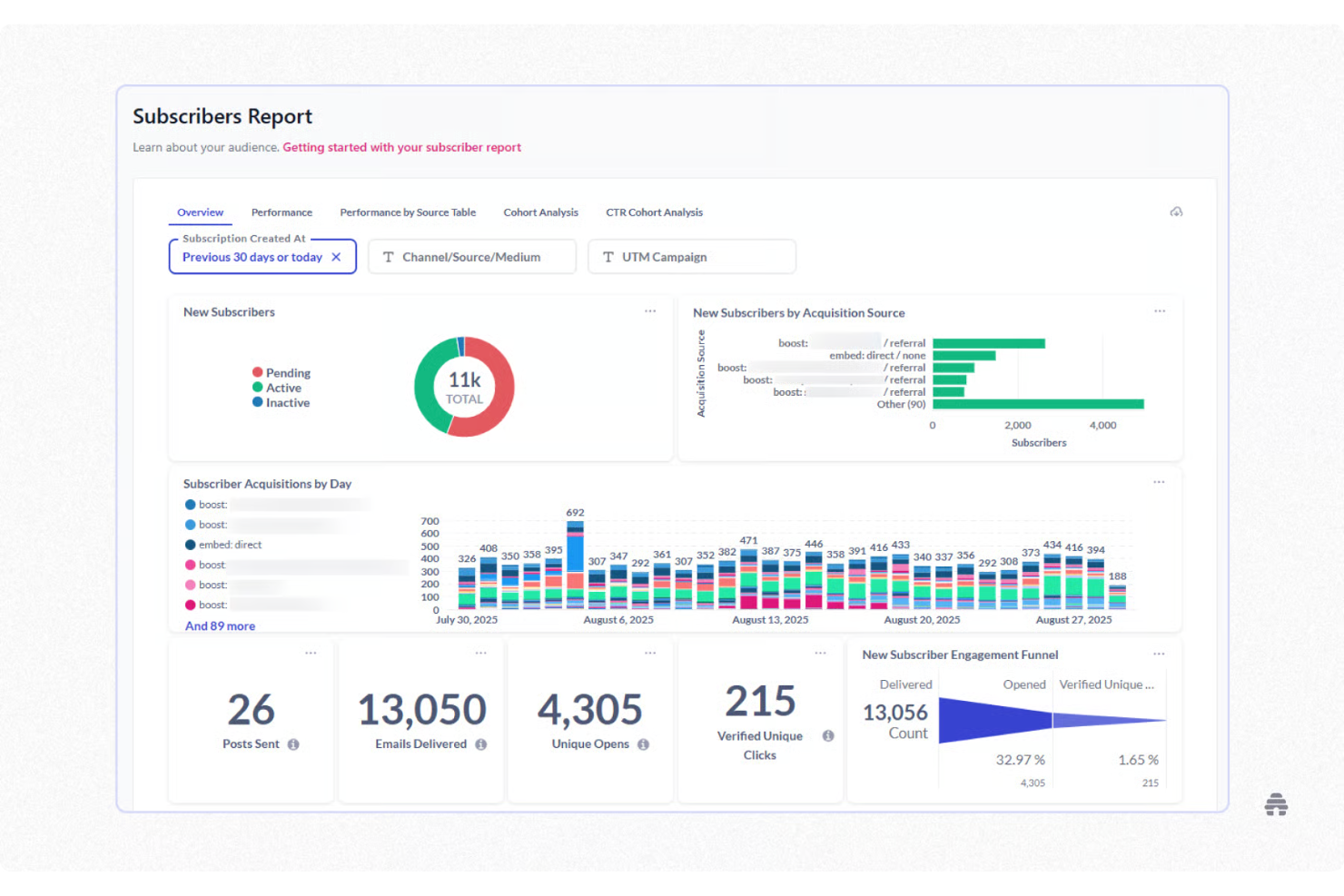Open options menu on Engagement Funnel card
The width and height of the screenshot is (1344, 896).
1159,653
